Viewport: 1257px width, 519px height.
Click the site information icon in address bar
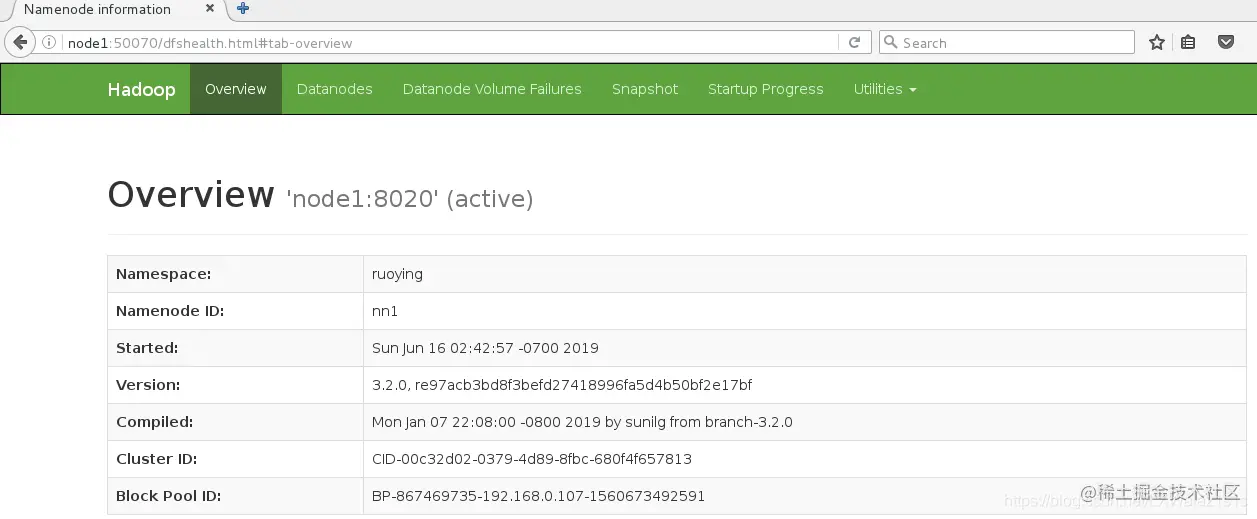49,43
